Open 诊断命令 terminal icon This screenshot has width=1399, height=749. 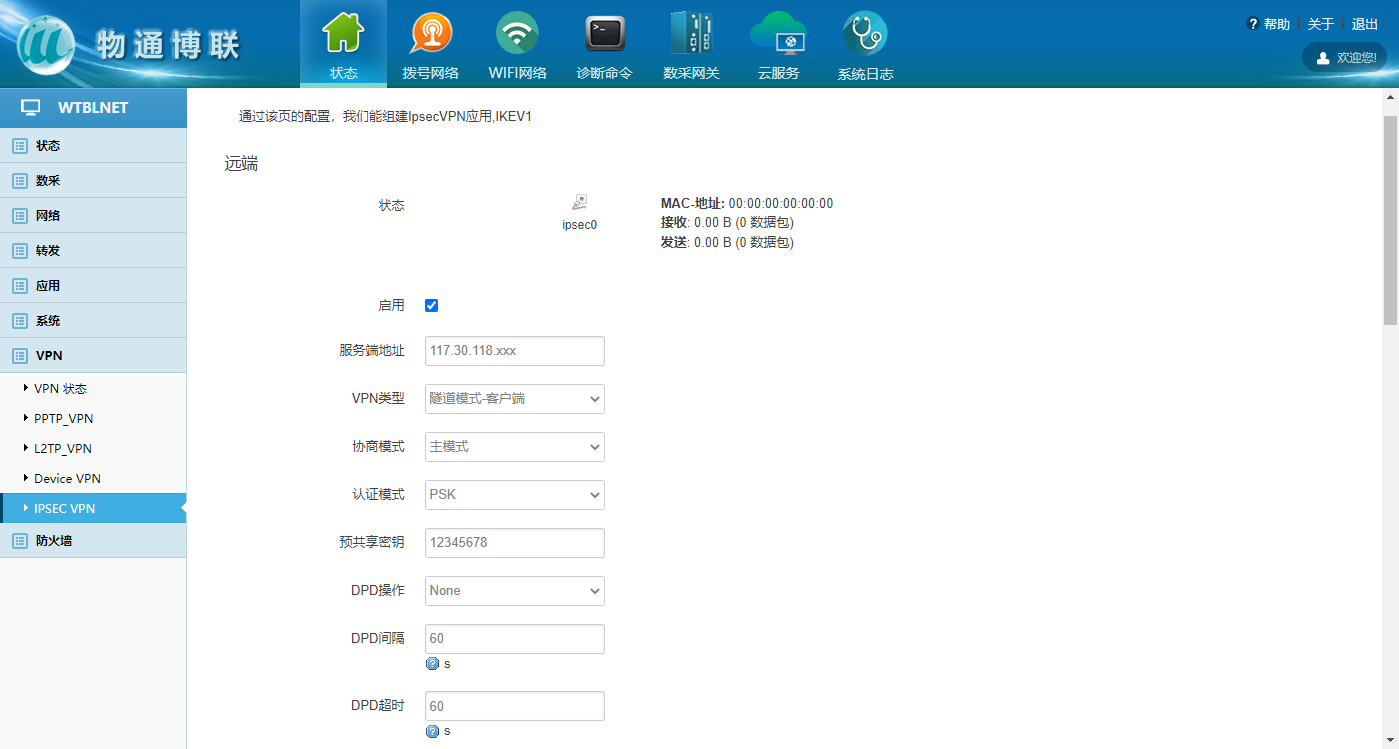[x=604, y=35]
